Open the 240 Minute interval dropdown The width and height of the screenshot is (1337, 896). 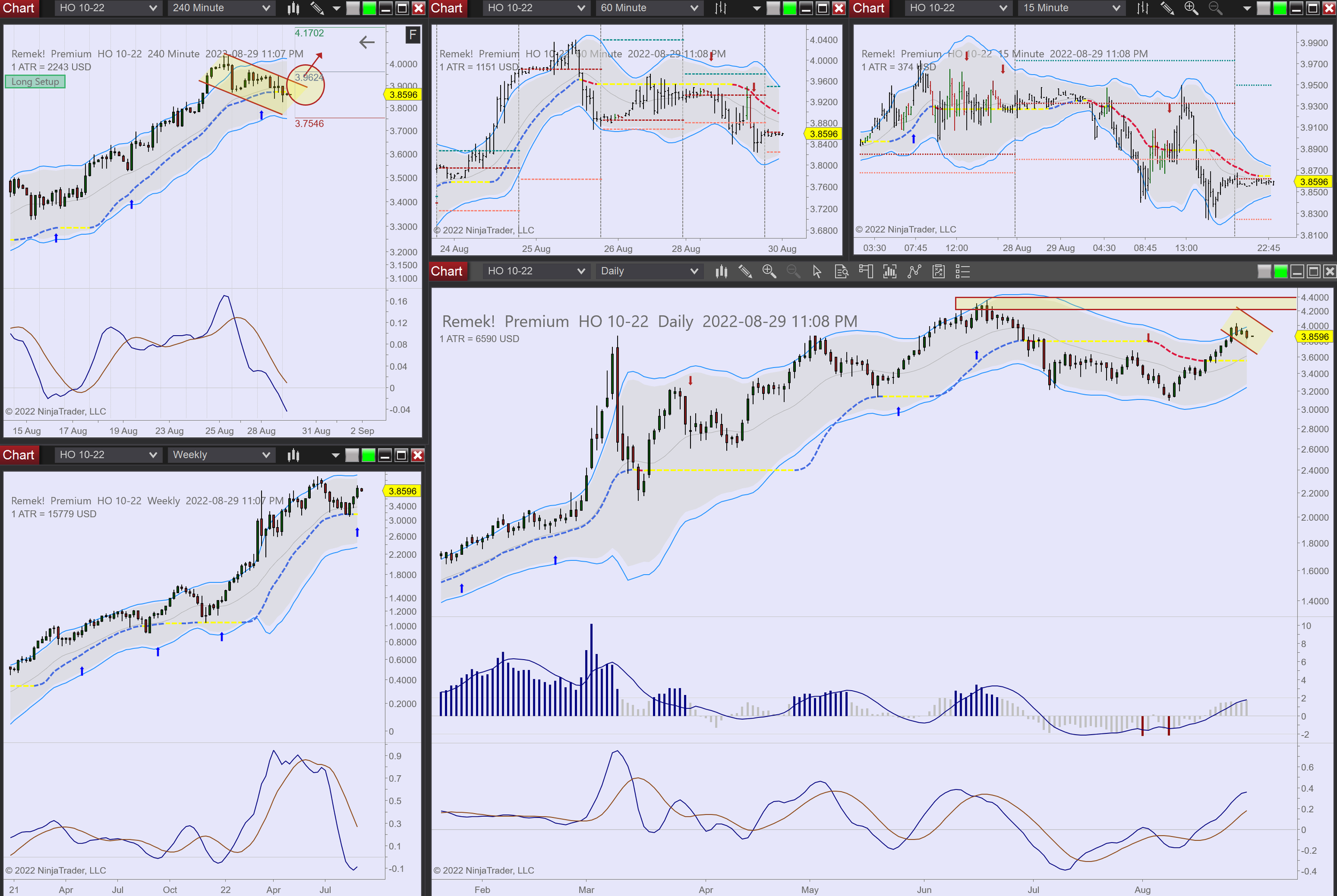221,8
